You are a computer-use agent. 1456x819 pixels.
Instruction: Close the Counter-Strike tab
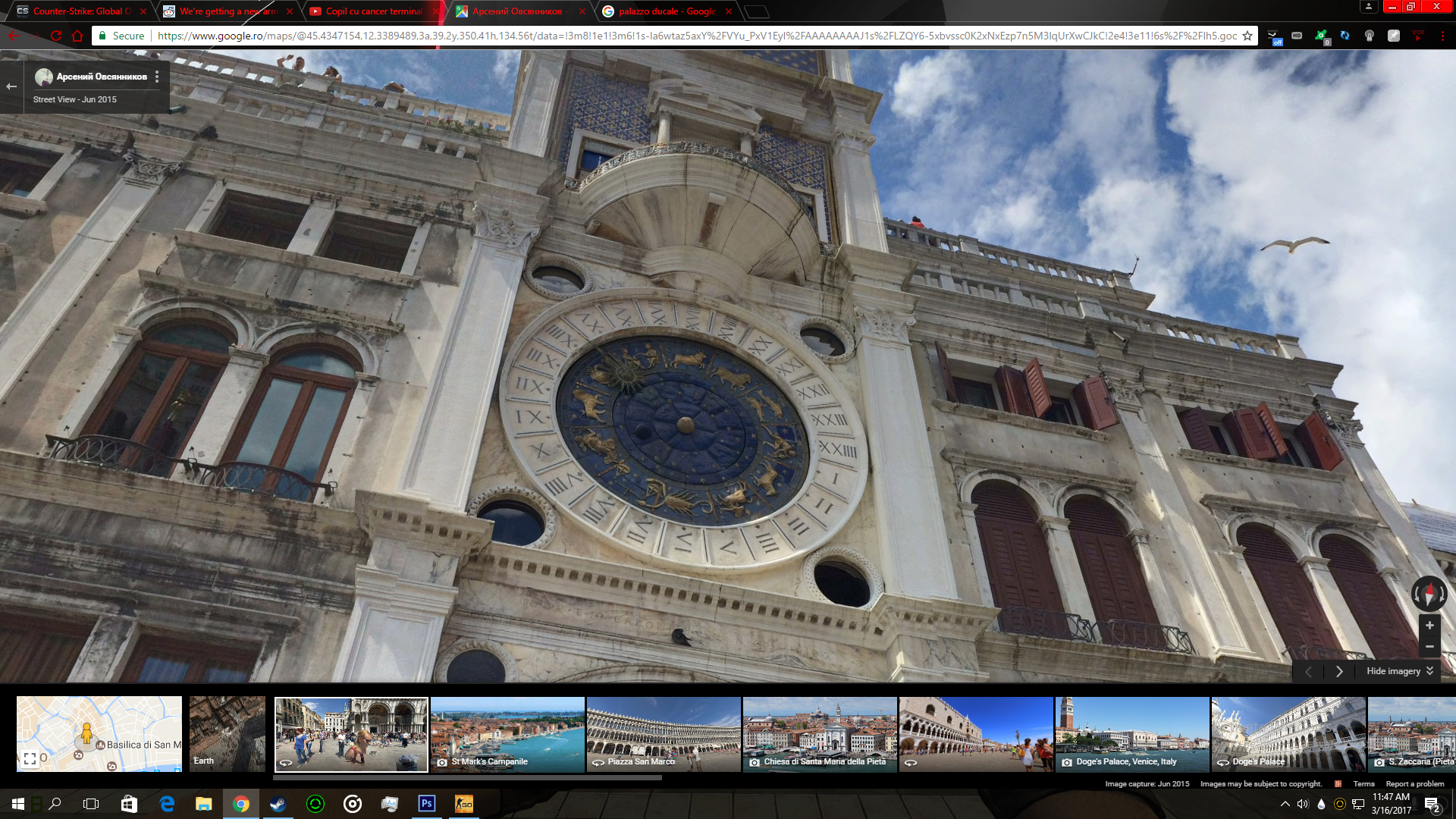[143, 11]
